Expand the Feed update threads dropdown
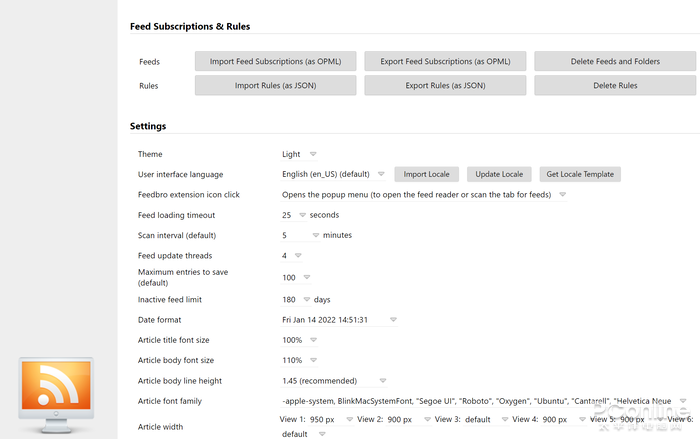Screen dimensions: 700x439 pyautogui.click(x=291, y=256)
